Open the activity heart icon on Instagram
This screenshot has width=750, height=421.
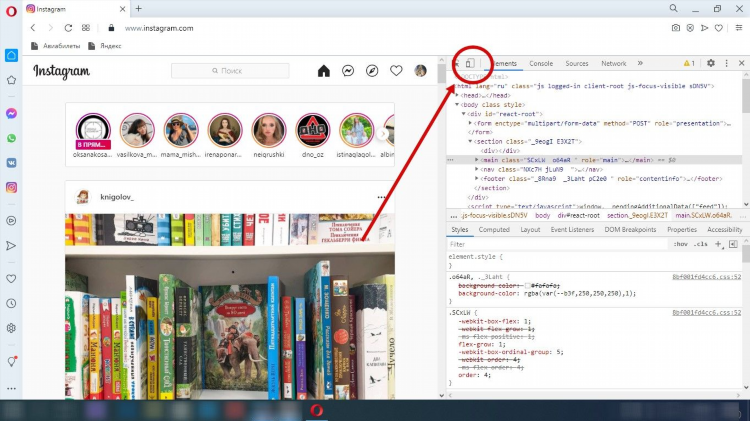click(x=396, y=71)
